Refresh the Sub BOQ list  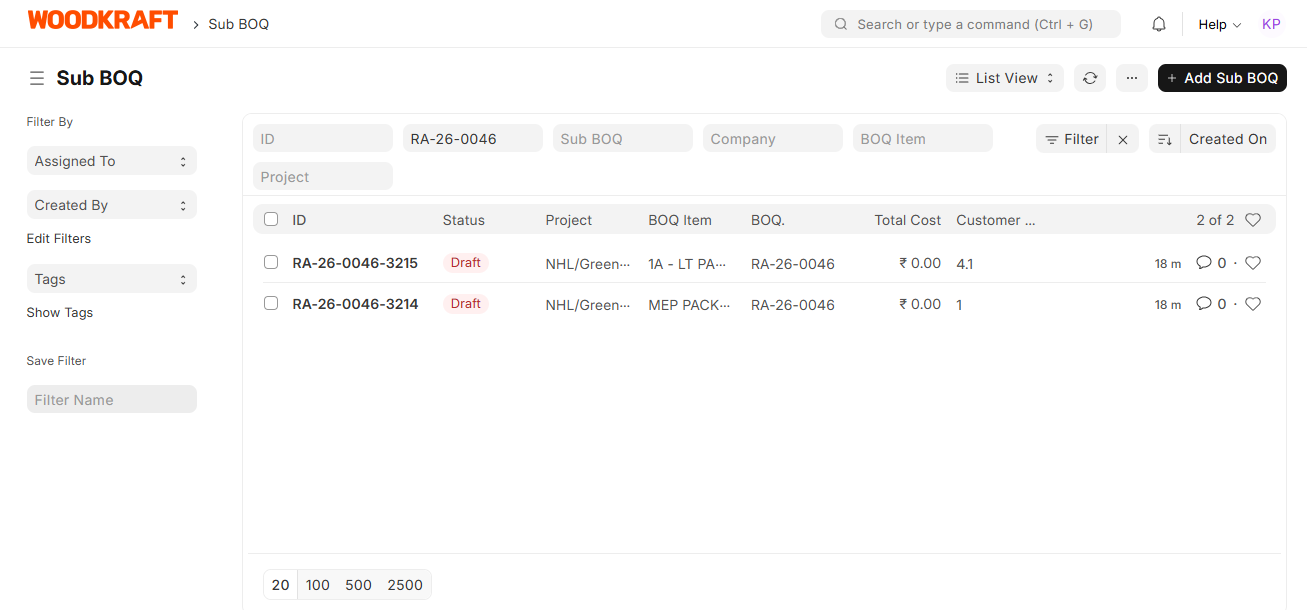point(1090,78)
